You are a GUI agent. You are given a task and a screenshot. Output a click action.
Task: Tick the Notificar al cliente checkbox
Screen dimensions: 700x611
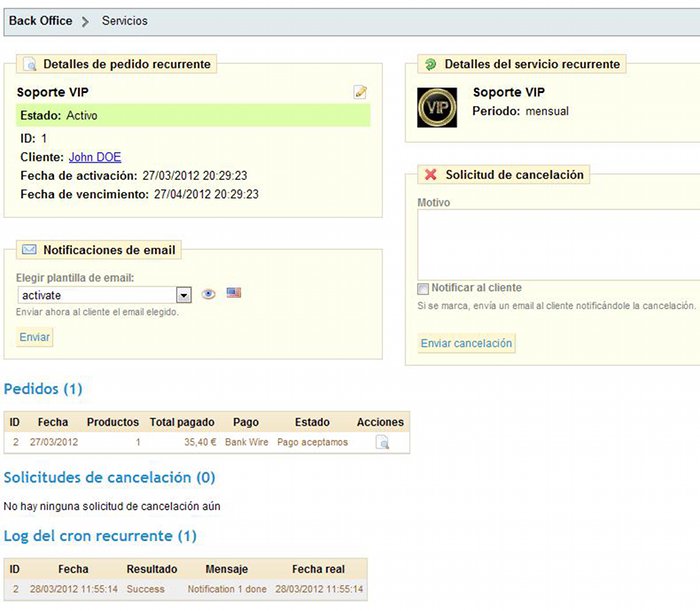(x=423, y=288)
